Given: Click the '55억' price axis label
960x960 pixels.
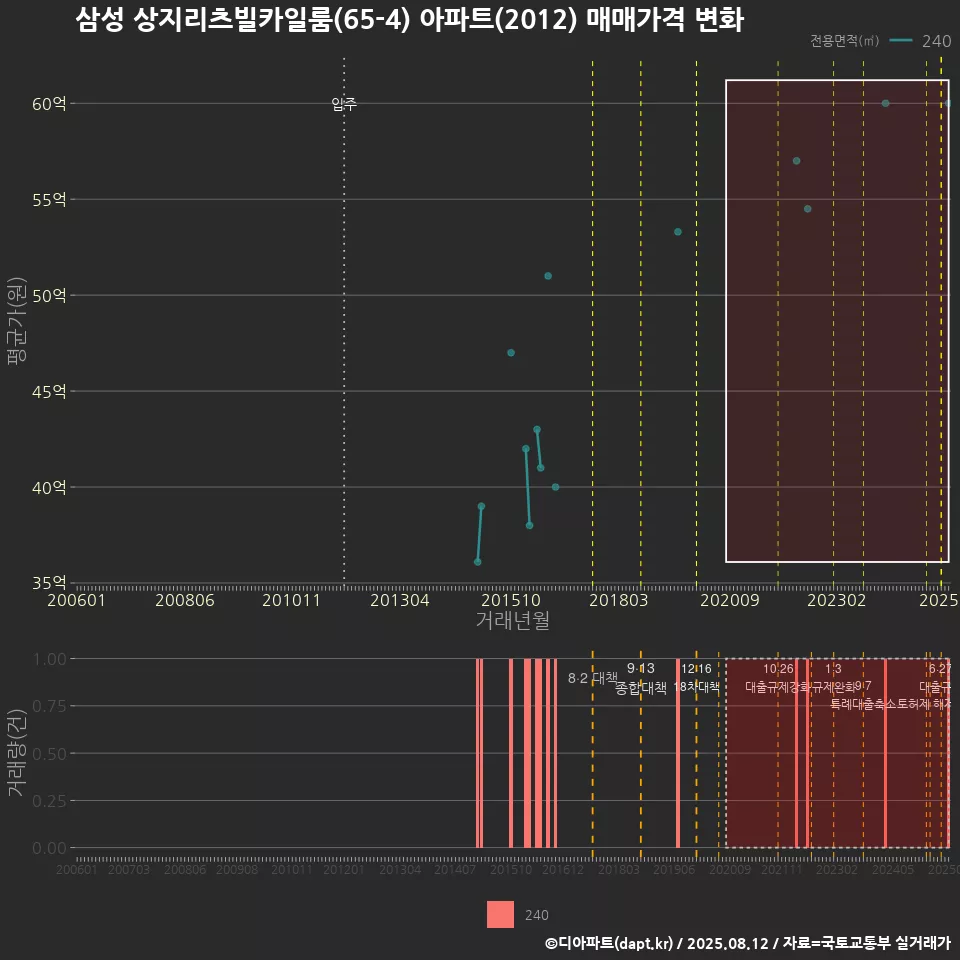Looking at the screenshot, I should (x=49, y=200).
